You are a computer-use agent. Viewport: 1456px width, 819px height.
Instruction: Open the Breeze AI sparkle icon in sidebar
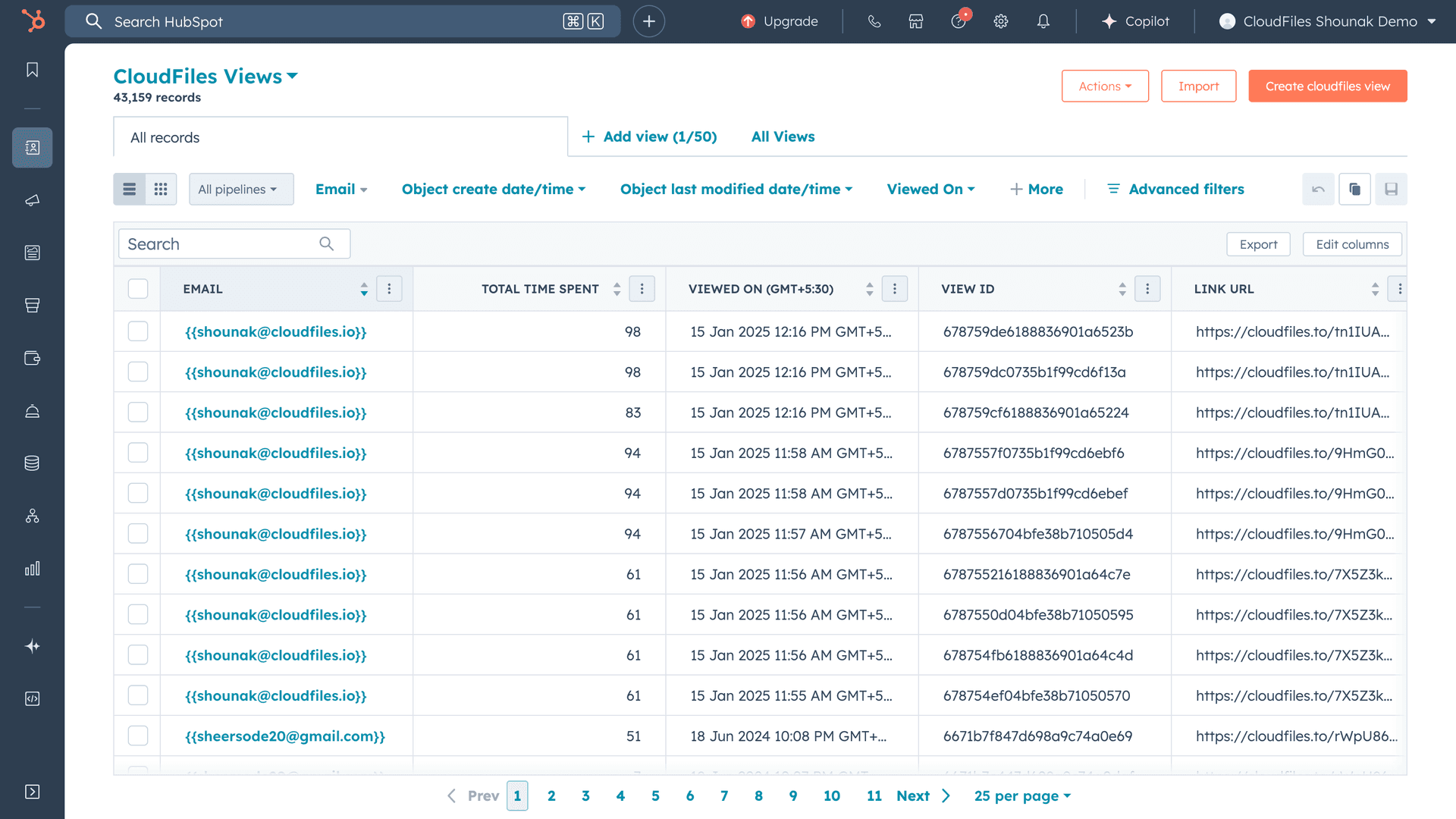[x=32, y=646]
